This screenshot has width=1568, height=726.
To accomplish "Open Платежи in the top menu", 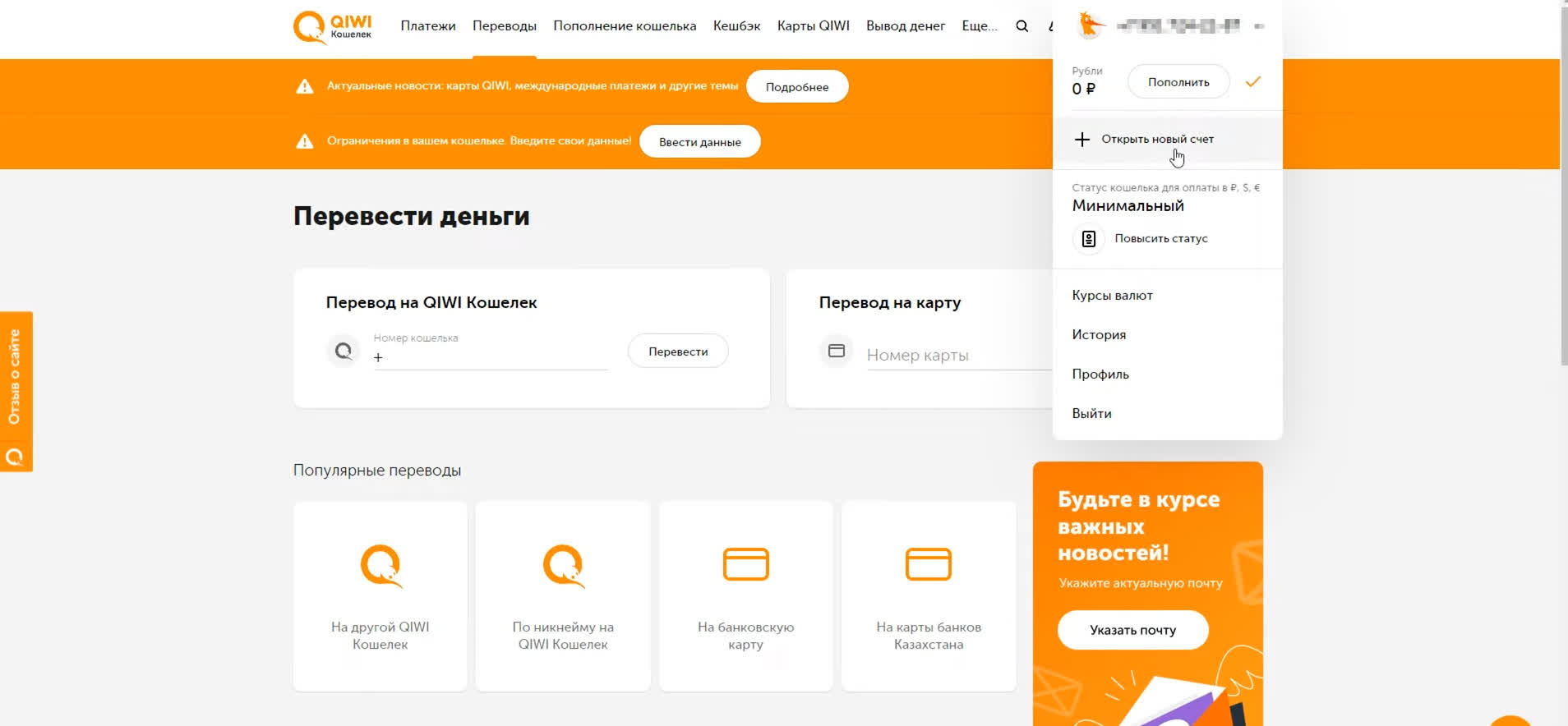I will [428, 26].
